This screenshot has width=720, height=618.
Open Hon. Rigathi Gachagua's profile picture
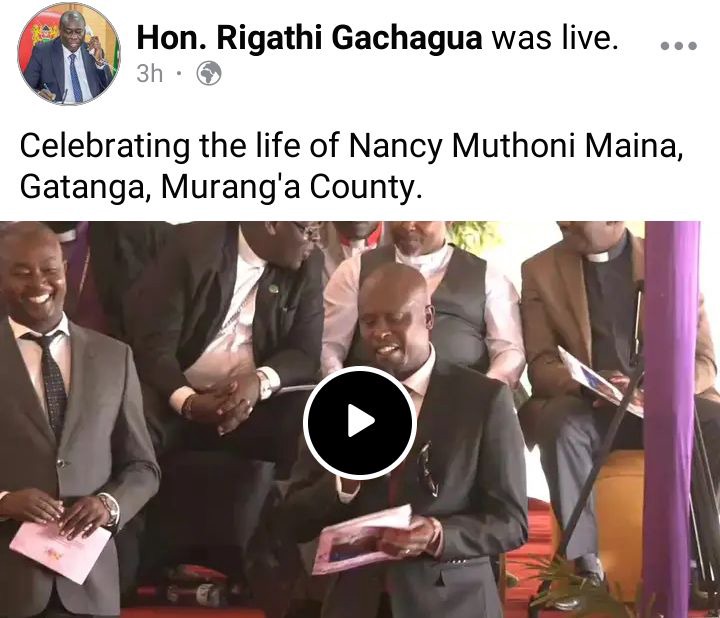click(69, 54)
